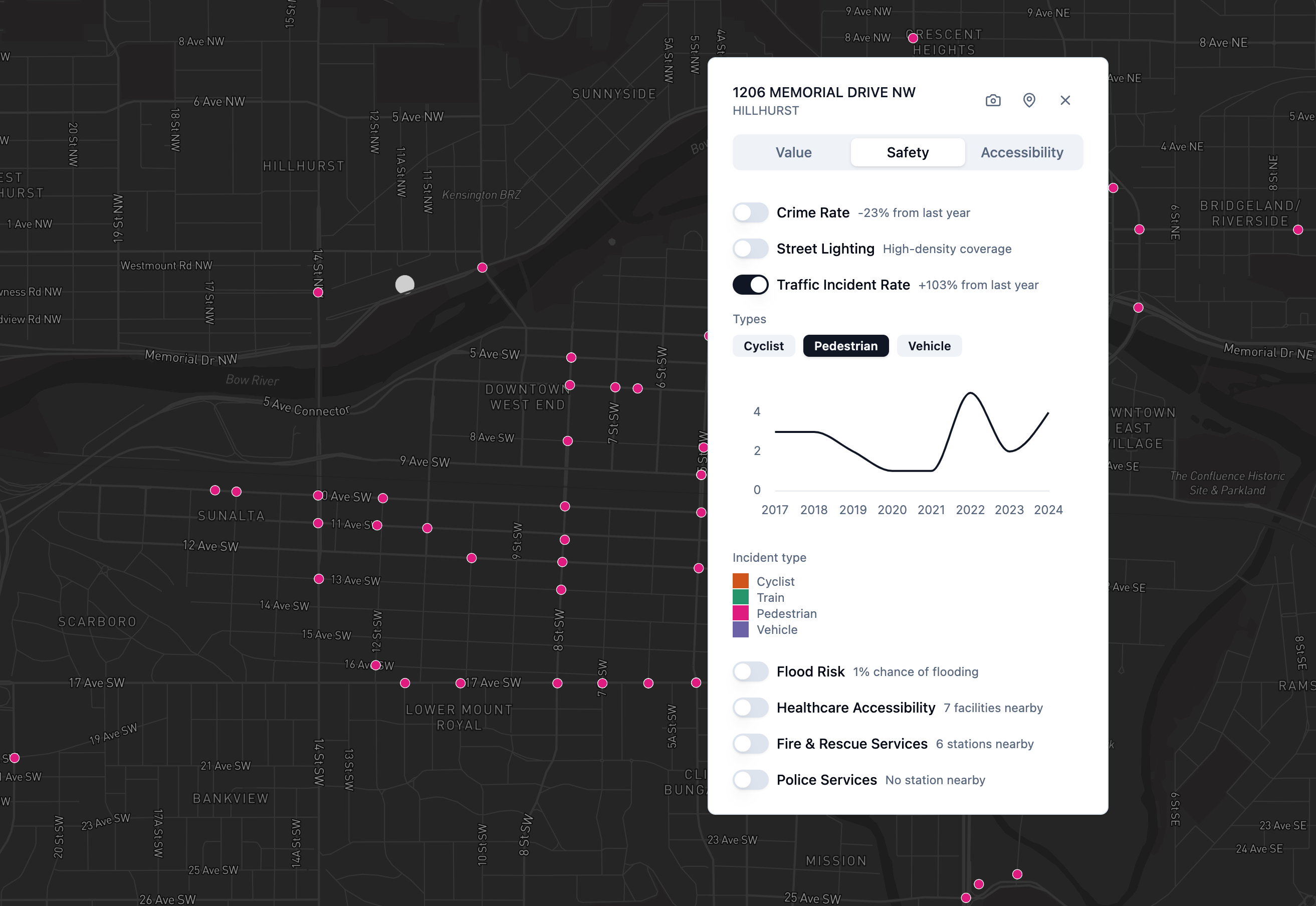The height and width of the screenshot is (906, 1316).
Task: Open the Accessibility tab
Action: (x=1022, y=152)
